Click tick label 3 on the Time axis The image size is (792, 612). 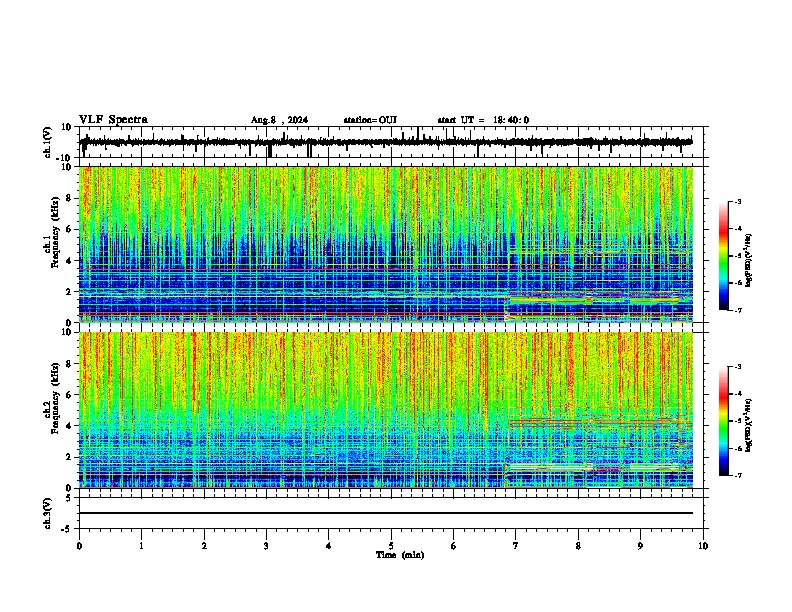point(266,546)
